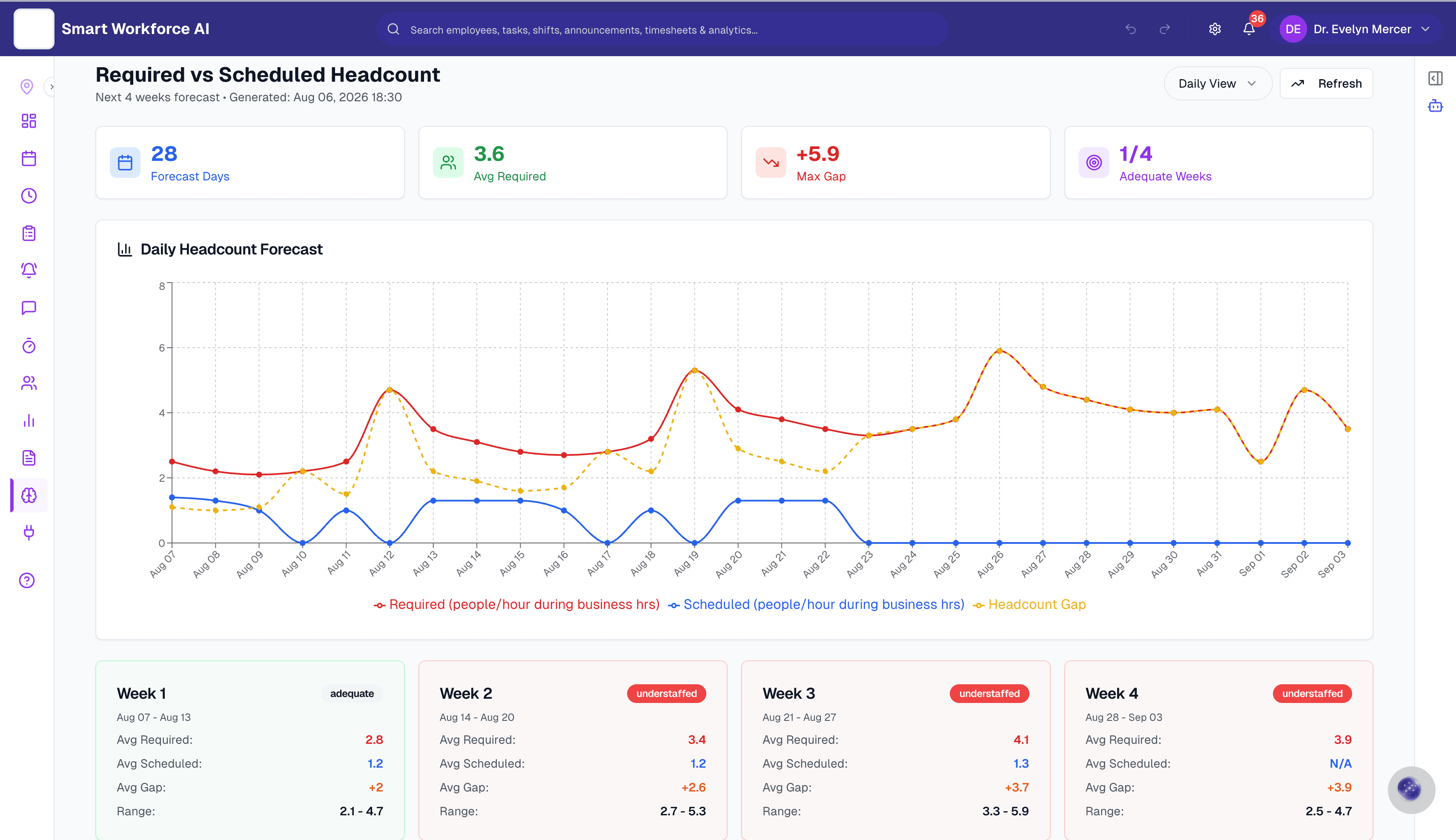This screenshot has width=1456, height=840.
Task: Click the Refresh button
Action: point(1326,84)
